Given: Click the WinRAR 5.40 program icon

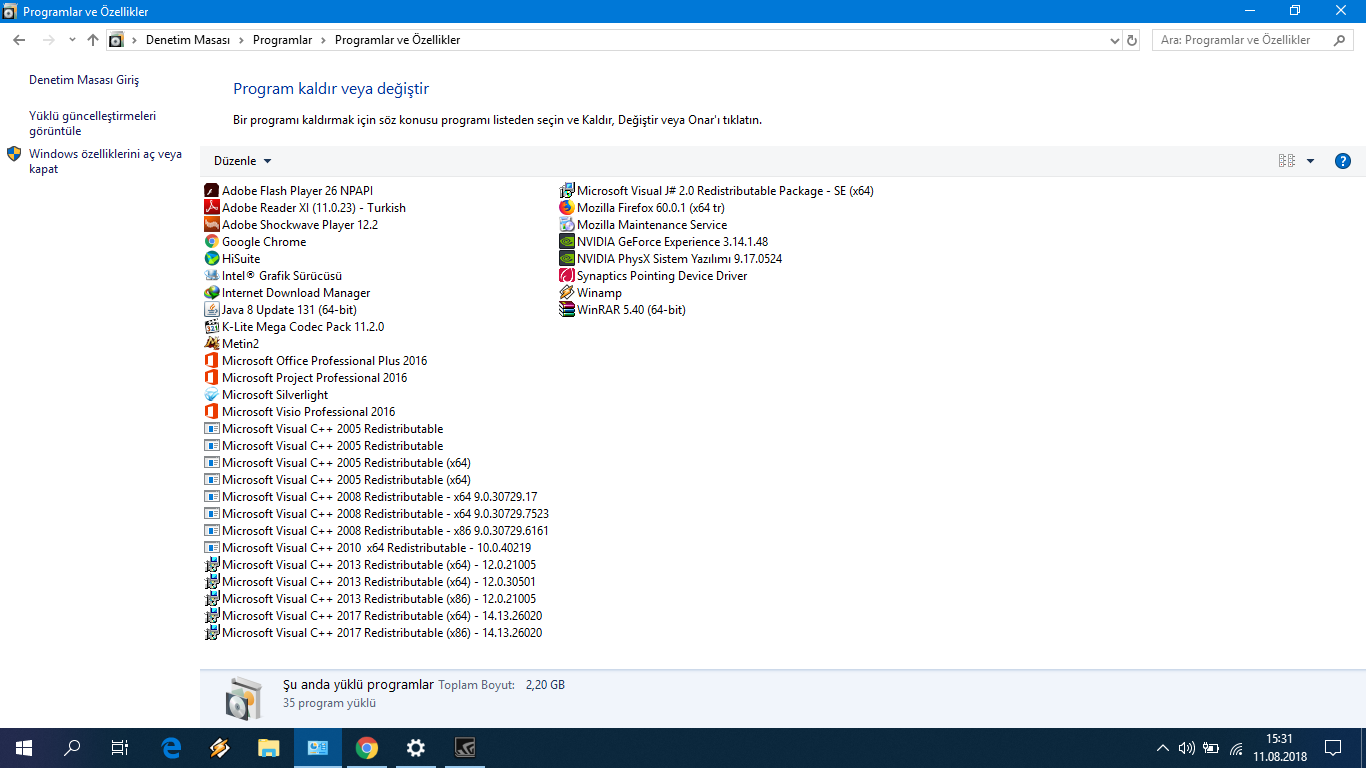Looking at the screenshot, I should tap(567, 310).
